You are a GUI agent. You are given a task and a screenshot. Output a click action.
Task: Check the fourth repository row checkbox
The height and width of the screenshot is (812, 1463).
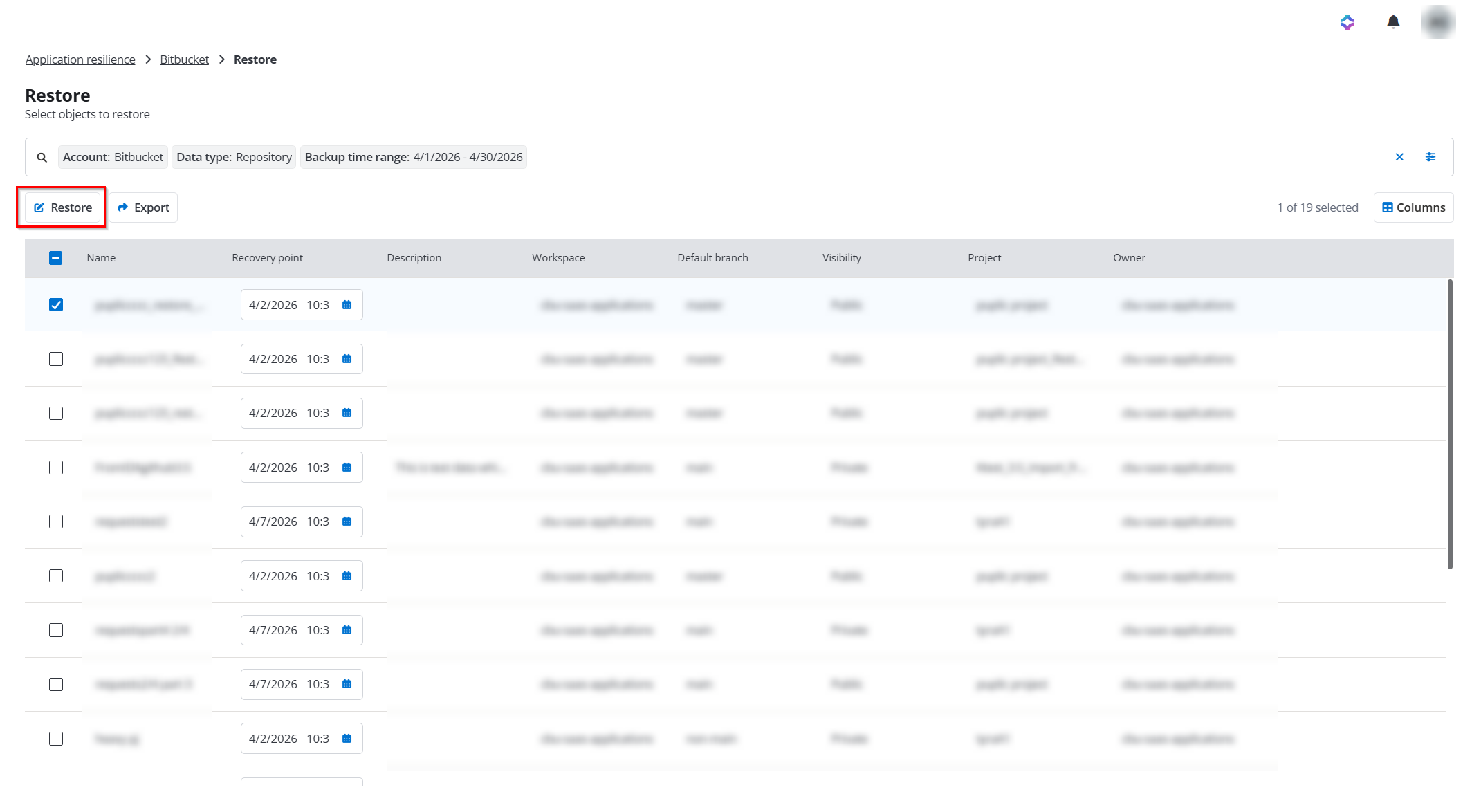[x=56, y=468]
